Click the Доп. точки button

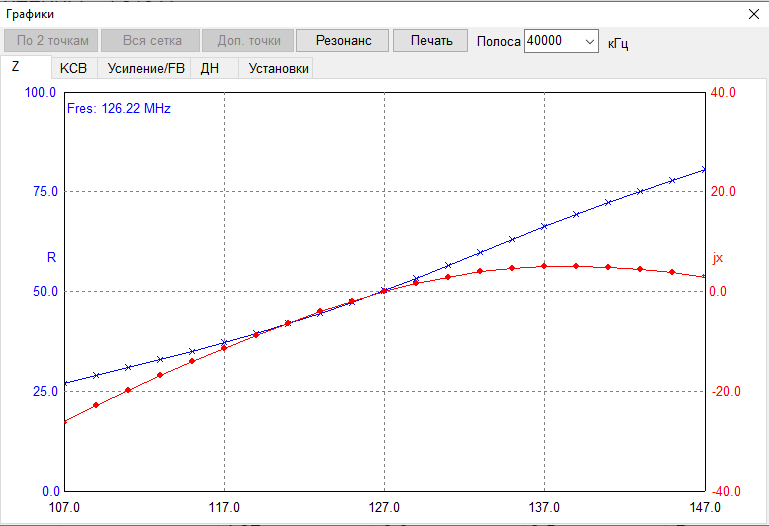click(248, 41)
